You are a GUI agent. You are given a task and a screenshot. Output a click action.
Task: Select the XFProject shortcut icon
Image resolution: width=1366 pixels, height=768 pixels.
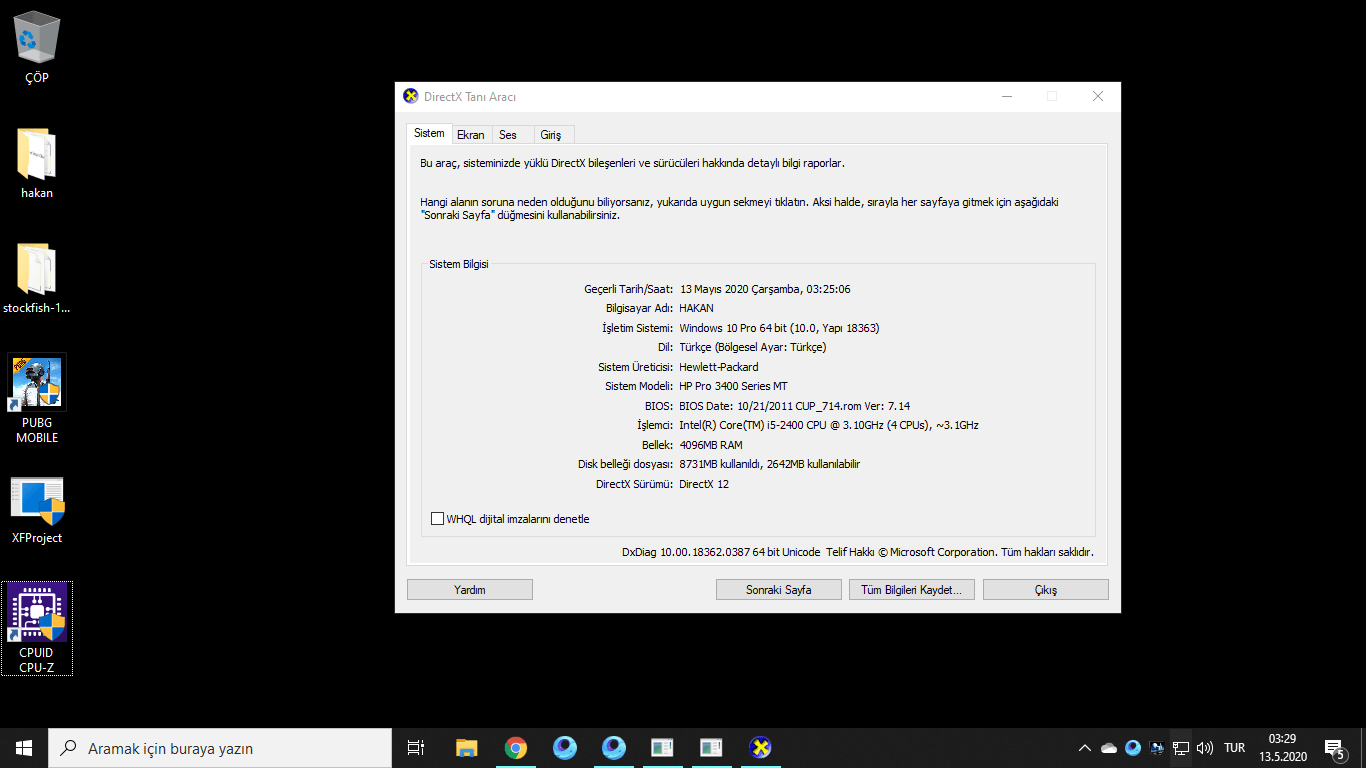37,510
